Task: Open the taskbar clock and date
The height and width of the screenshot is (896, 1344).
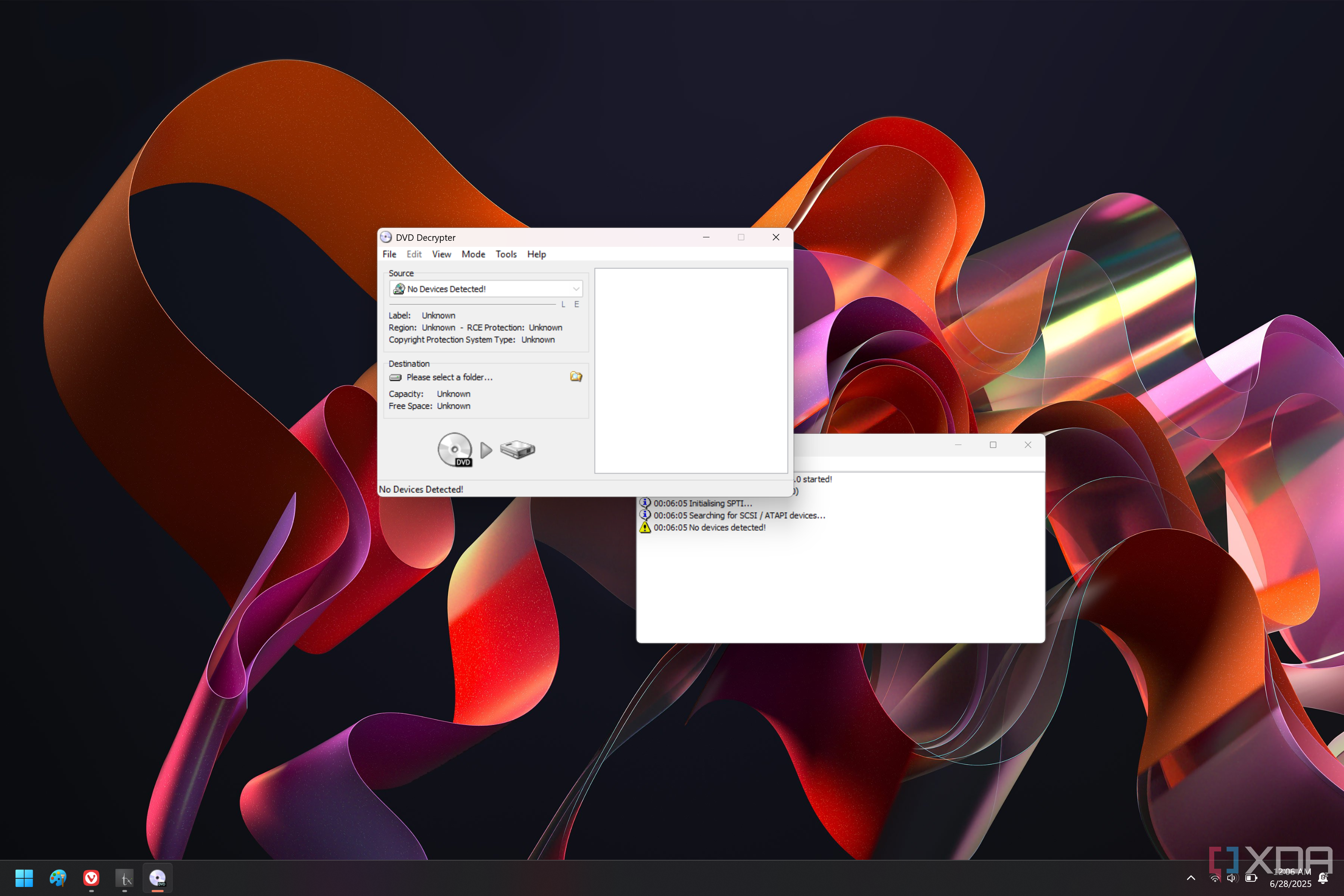Action: click(x=1290, y=878)
